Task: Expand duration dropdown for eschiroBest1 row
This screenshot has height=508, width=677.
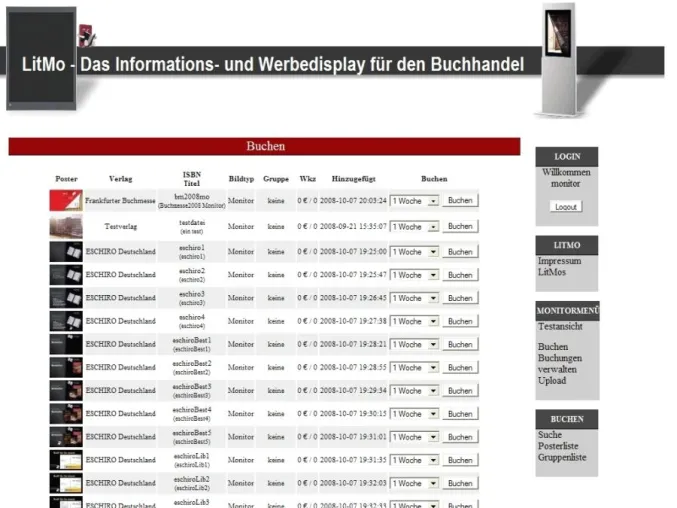Action: [x=414, y=344]
